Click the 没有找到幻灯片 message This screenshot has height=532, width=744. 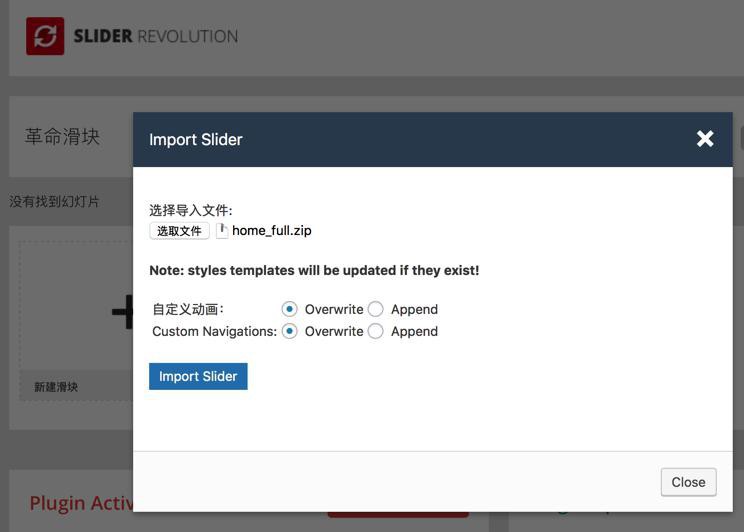tap(54, 201)
